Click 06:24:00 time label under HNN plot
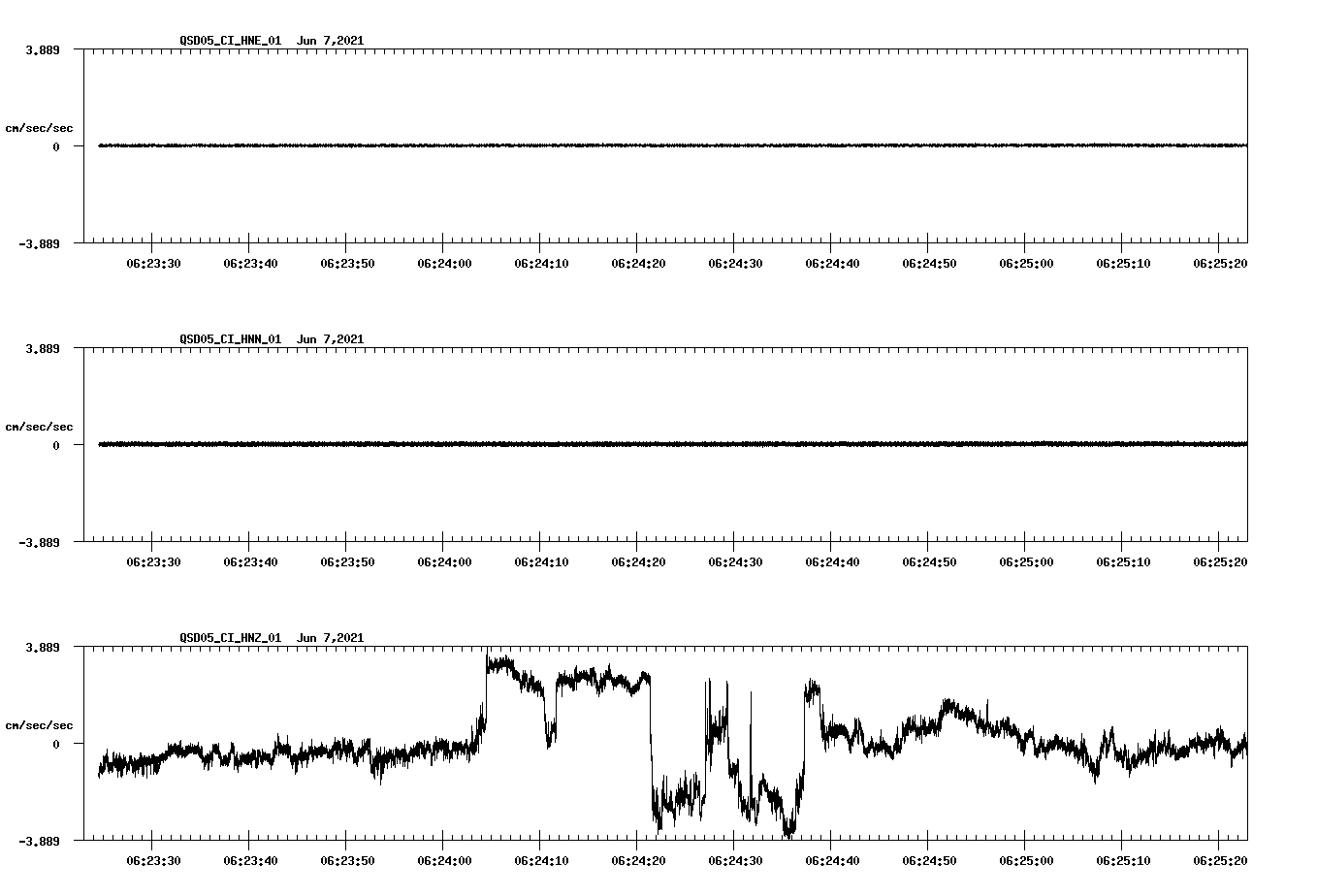This screenshot has width=1317, height=896. click(444, 562)
